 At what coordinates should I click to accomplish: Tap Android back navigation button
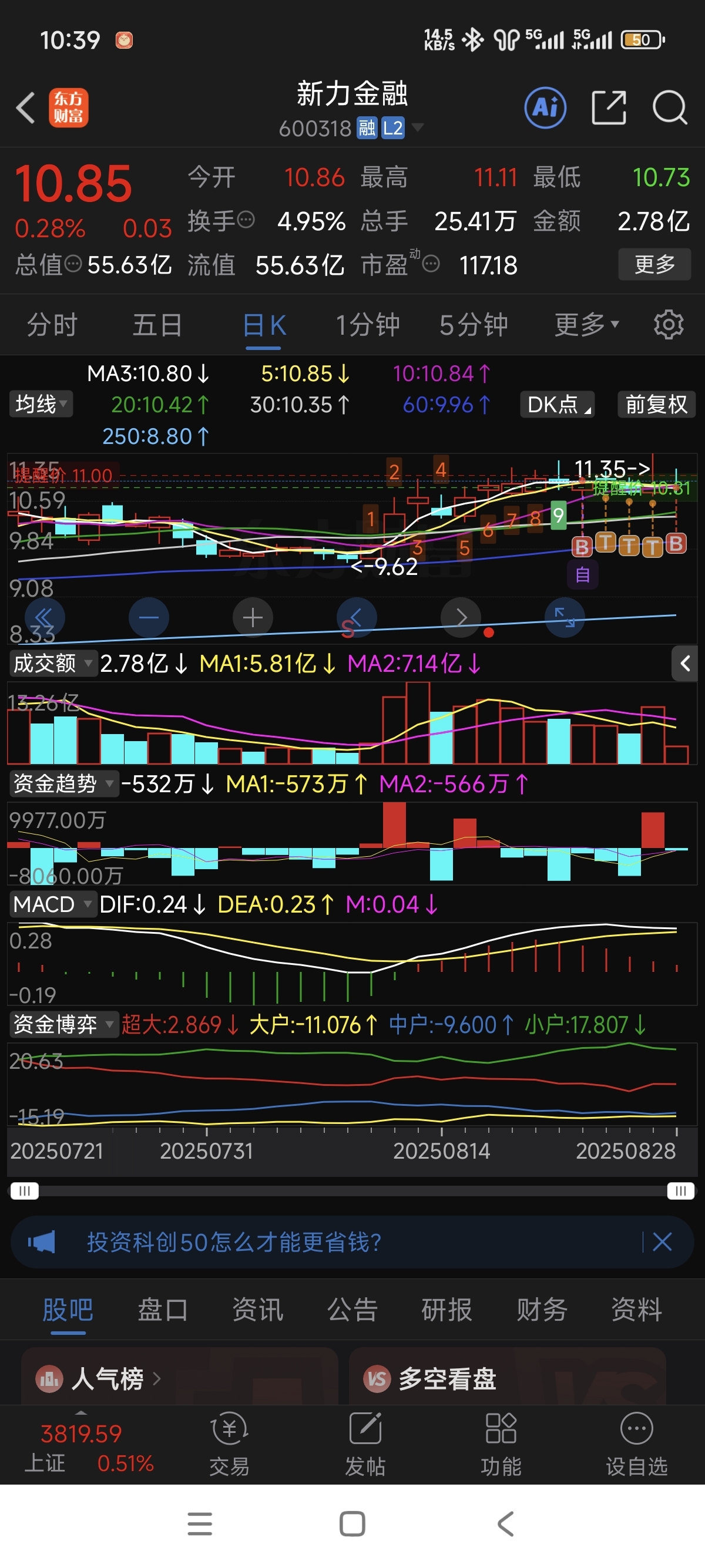click(505, 1524)
